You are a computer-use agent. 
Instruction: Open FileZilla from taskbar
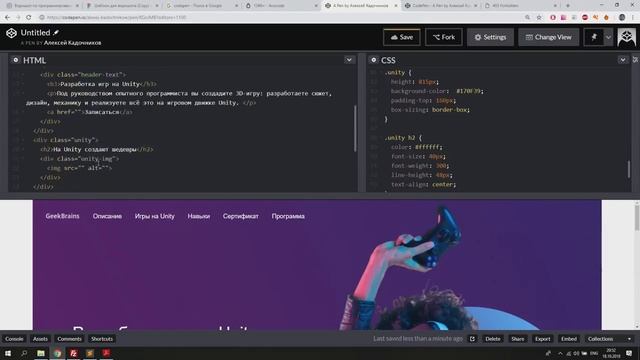click(73, 353)
